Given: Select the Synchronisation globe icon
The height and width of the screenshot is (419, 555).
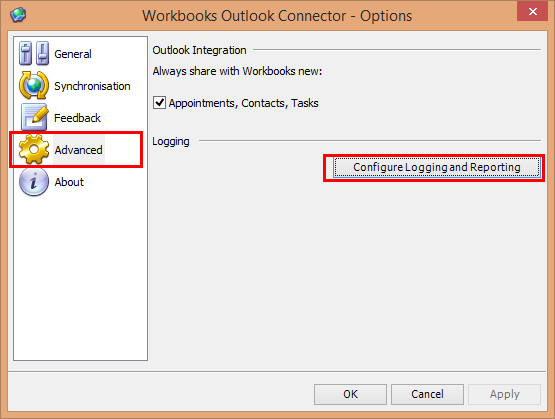Looking at the screenshot, I should coord(34,85).
